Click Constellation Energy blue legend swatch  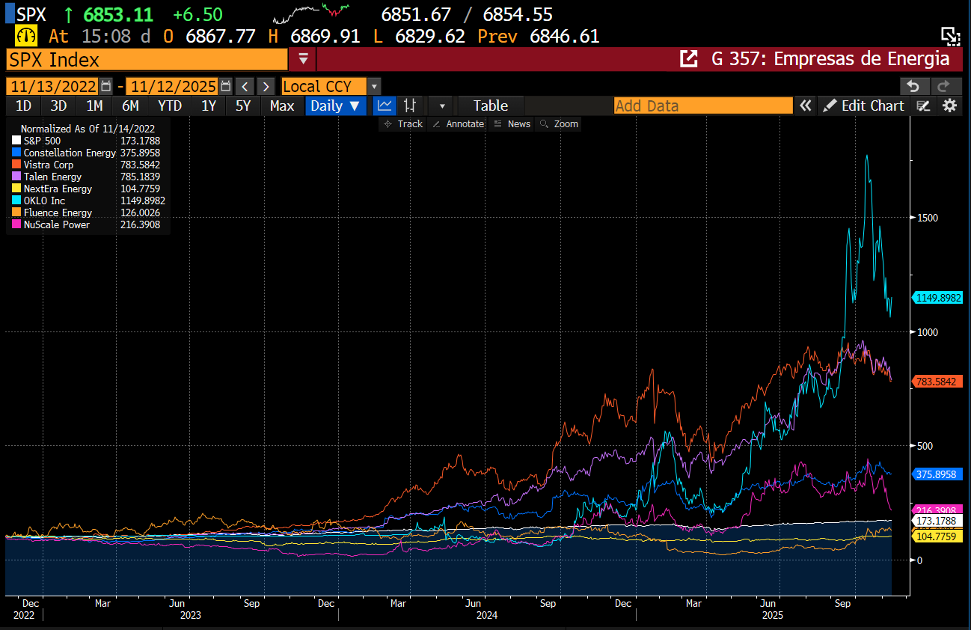16,152
